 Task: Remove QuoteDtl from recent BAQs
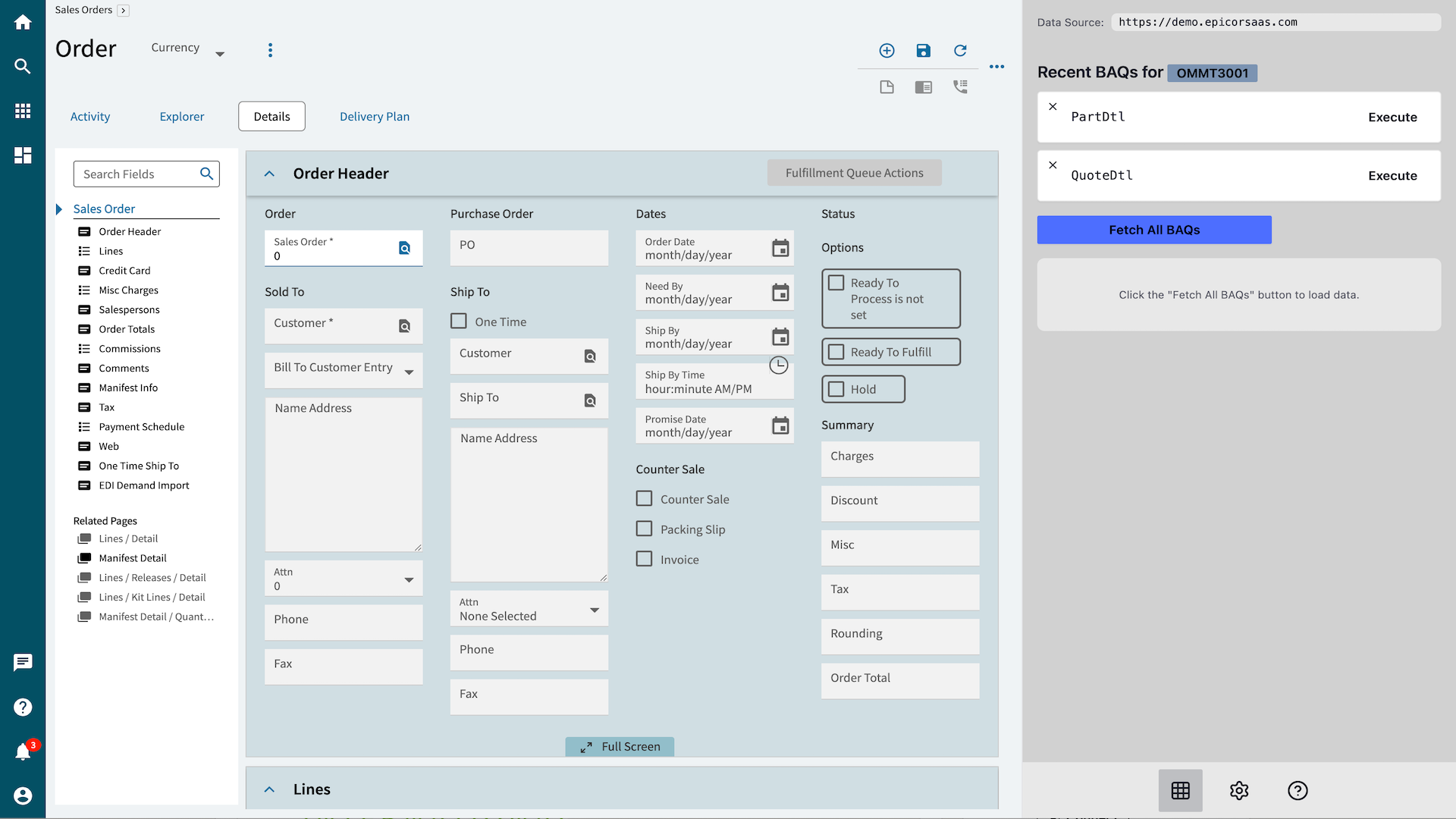tap(1053, 165)
